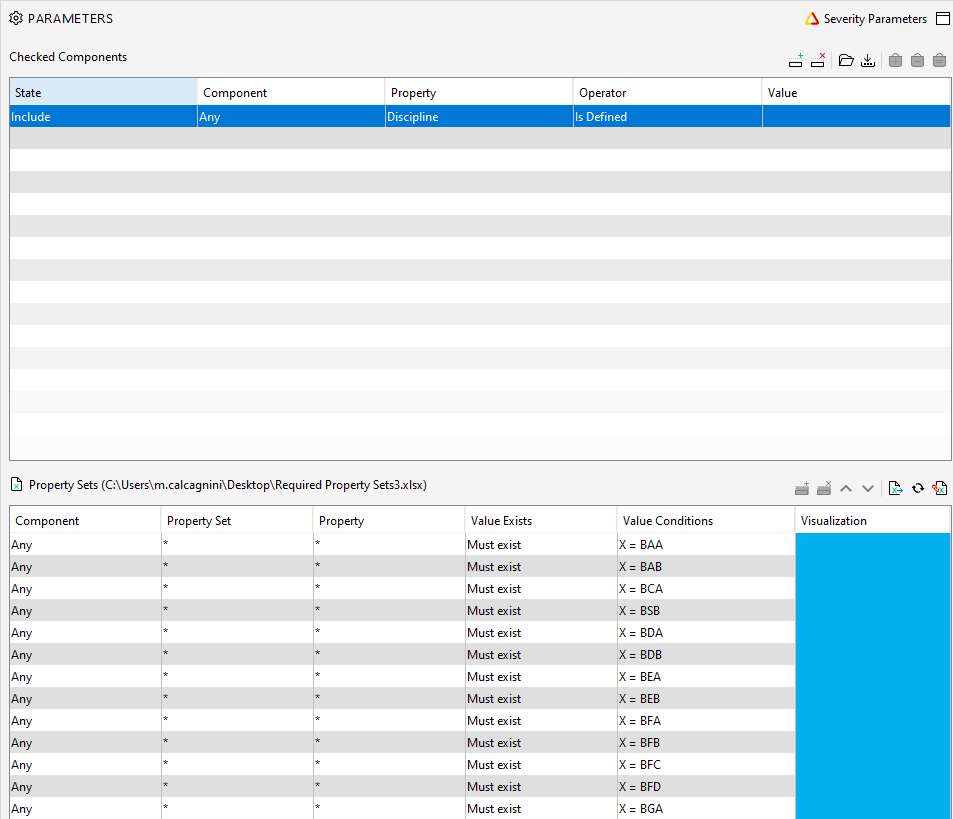Select the X = BCA condition cell
953x819 pixels.
point(706,588)
